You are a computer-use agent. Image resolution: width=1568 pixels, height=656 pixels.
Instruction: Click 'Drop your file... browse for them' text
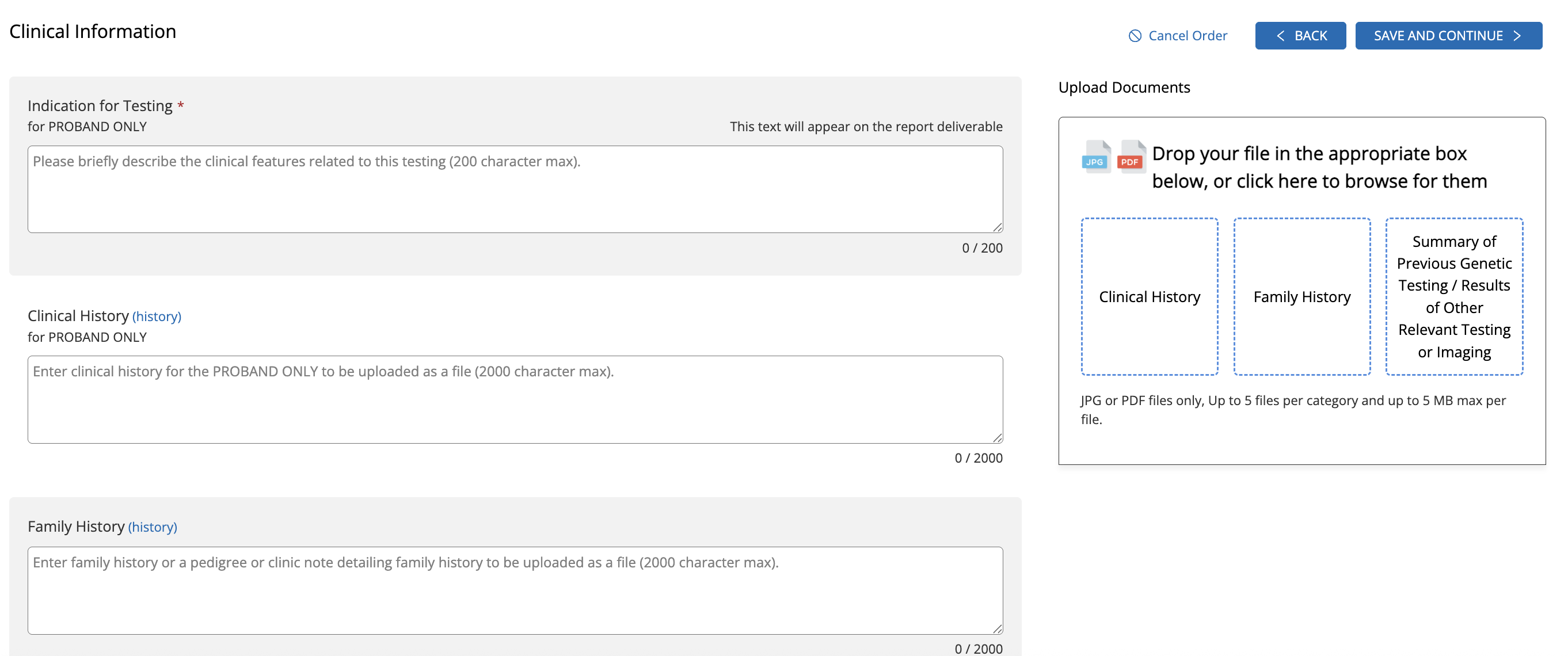1319,167
